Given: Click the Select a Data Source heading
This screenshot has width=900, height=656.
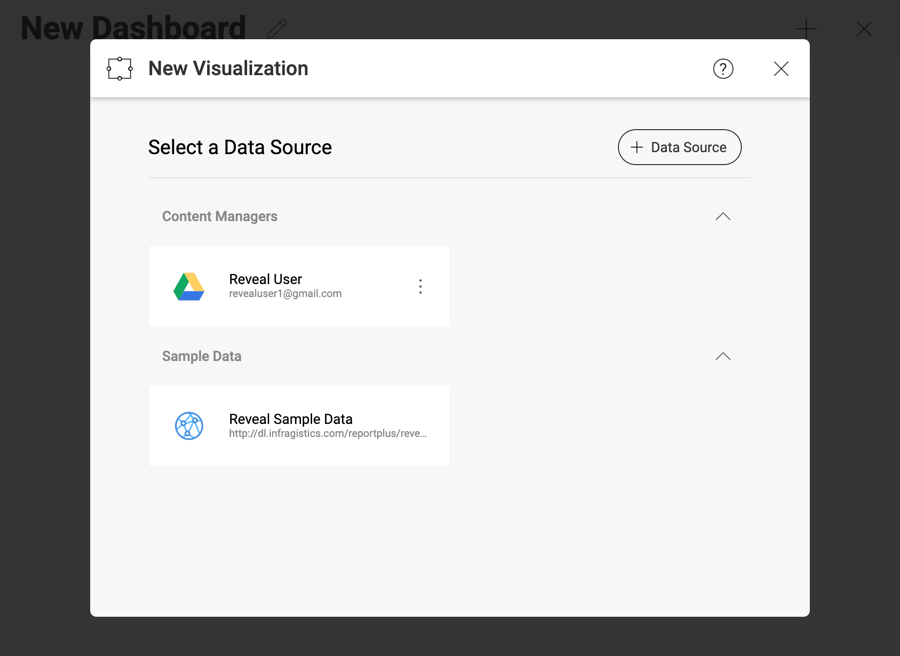Looking at the screenshot, I should point(240,147).
